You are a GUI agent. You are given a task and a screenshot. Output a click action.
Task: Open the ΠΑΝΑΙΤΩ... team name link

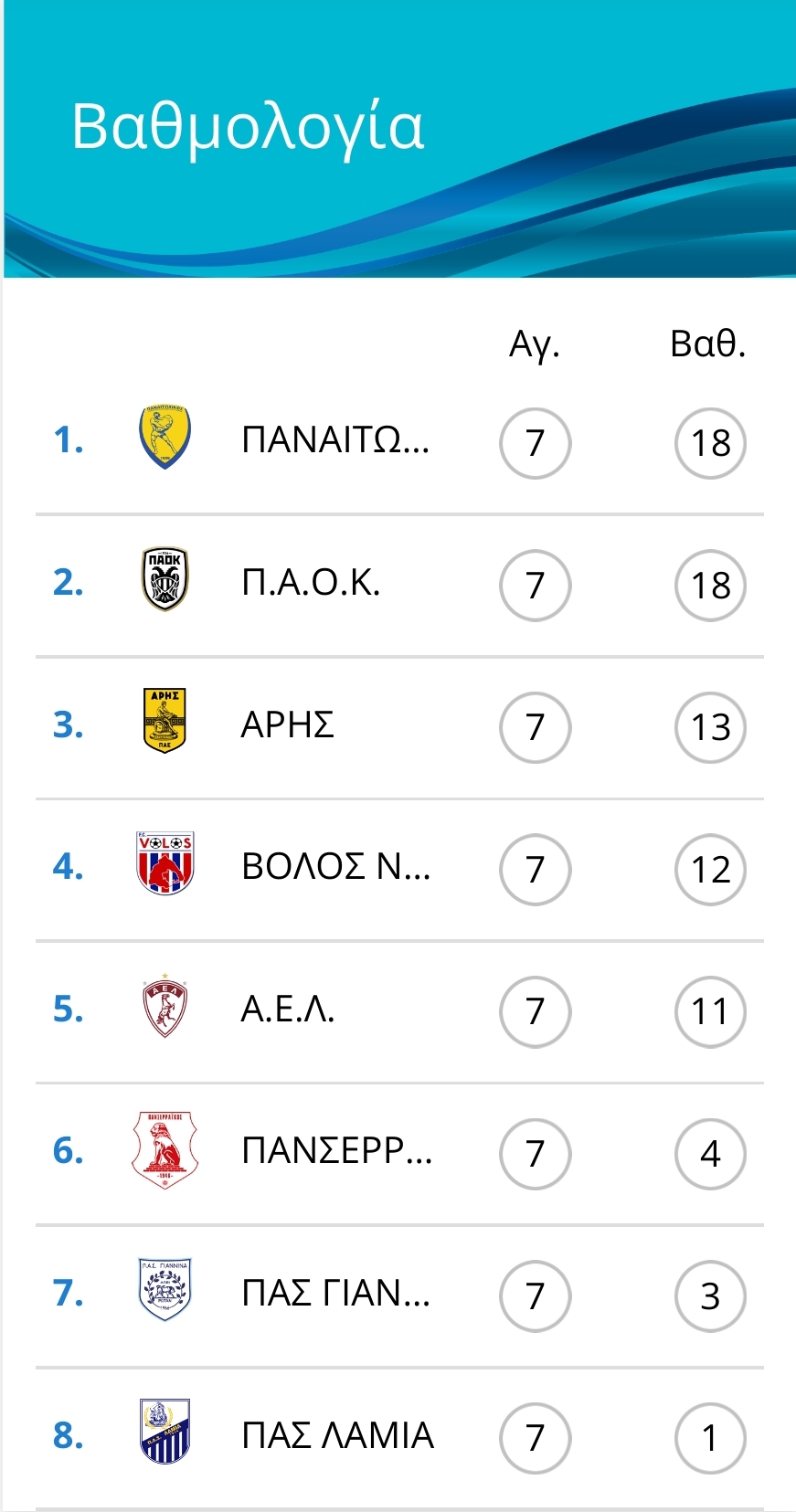tap(335, 440)
